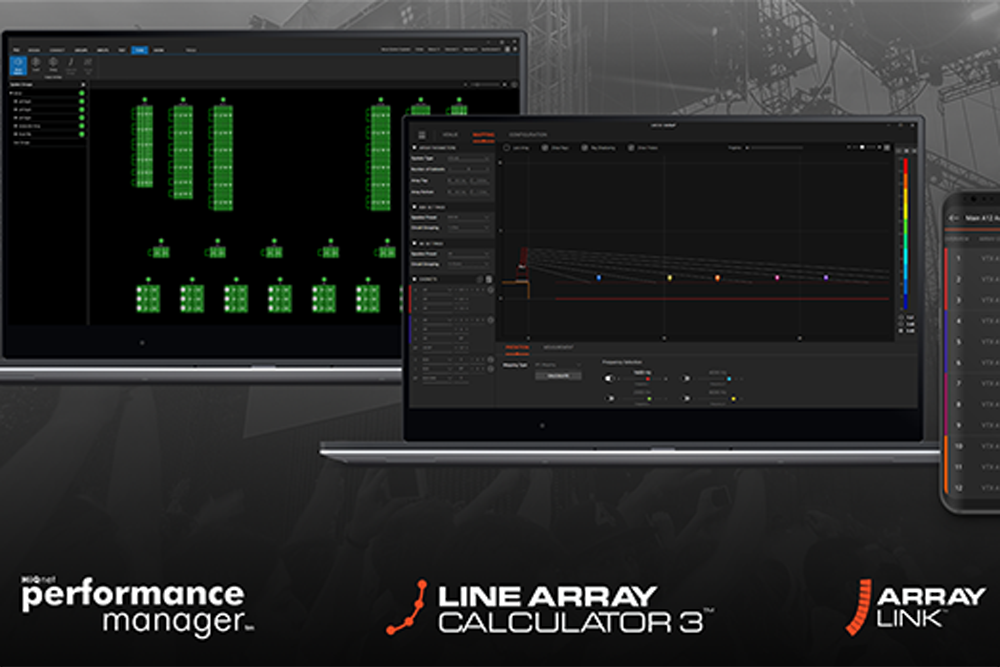
Task: Select the yellow marker on the mapping plot
Action: pos(670,277)
